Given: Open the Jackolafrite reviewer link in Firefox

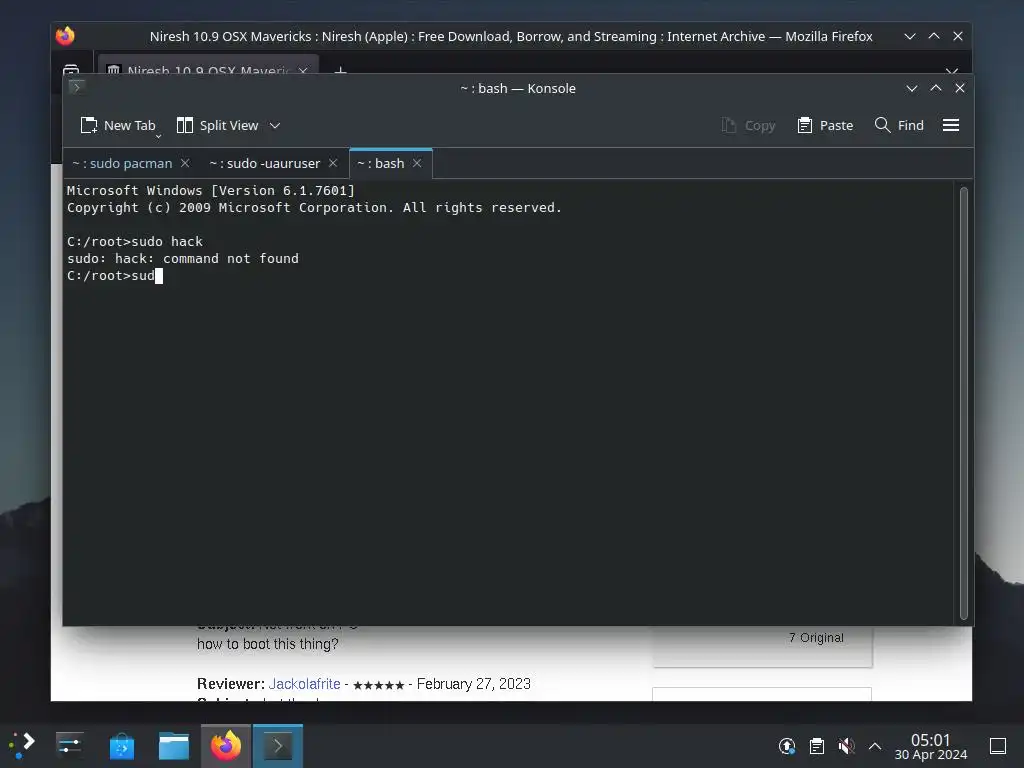Looking at the screenshot, I should [304, 684].
